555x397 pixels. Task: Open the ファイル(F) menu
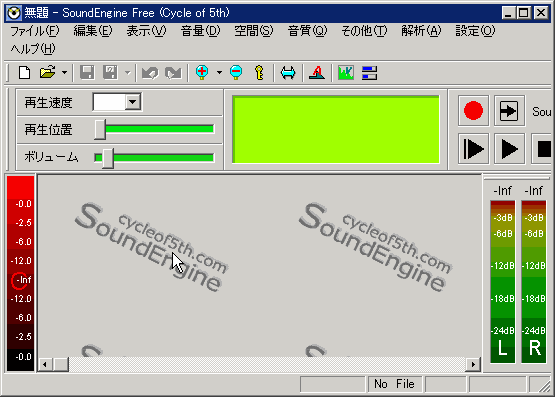click(35, 31)
